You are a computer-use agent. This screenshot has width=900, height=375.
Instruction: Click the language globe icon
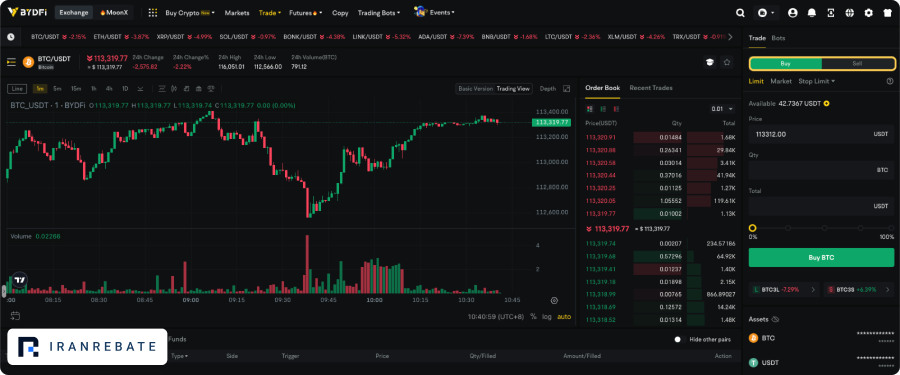(849, 13)
